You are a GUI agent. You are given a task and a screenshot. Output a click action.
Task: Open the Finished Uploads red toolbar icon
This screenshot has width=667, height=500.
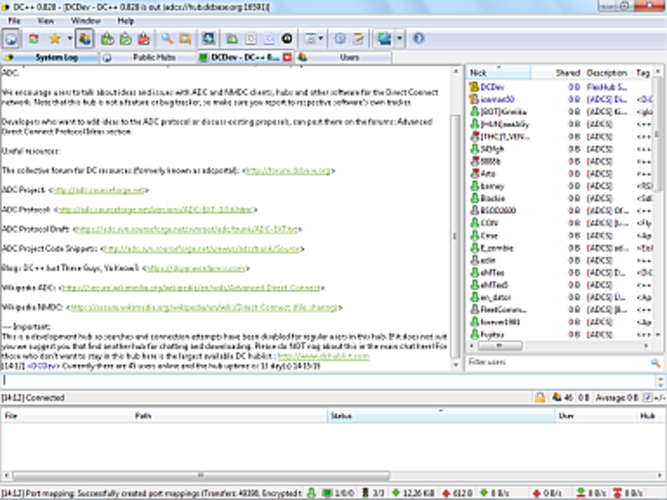pyautogui.click(x=144, y=39)
